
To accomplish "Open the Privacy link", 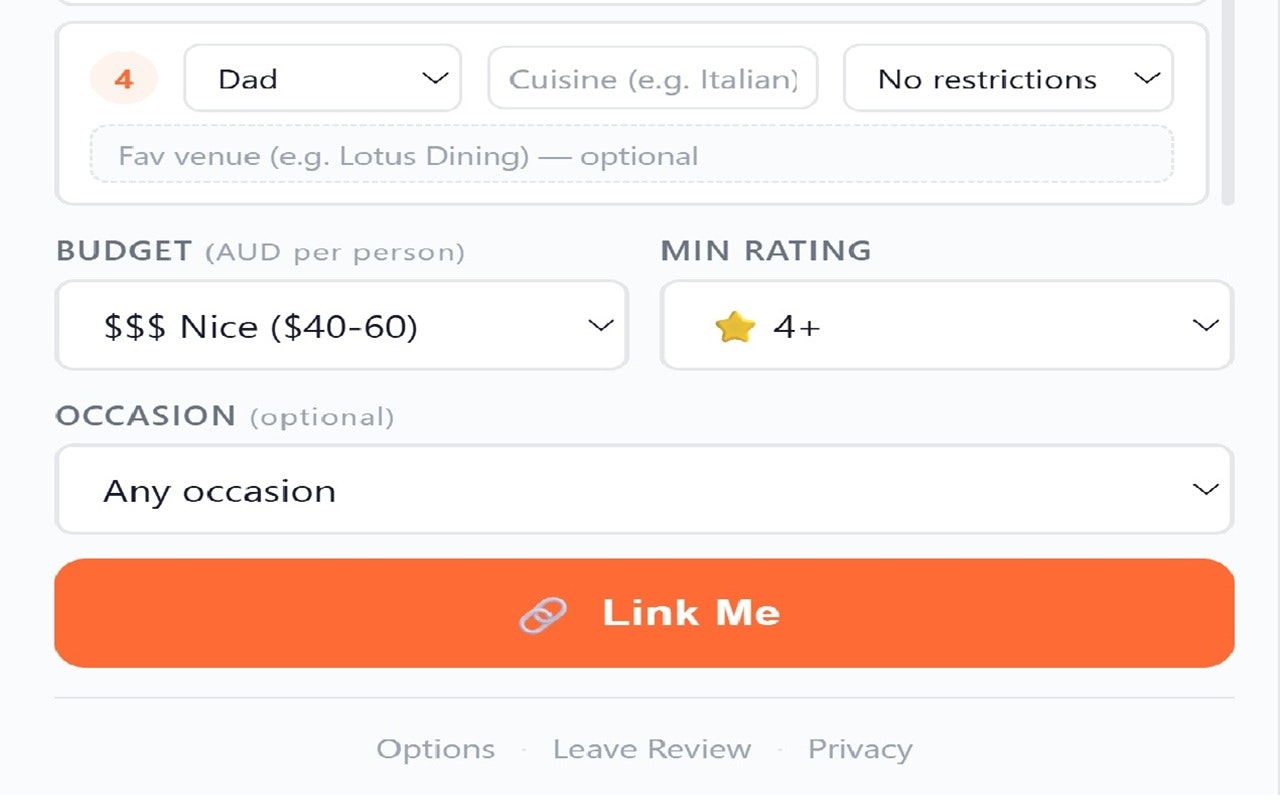I will pyautogui.click(x=859, y=749).
